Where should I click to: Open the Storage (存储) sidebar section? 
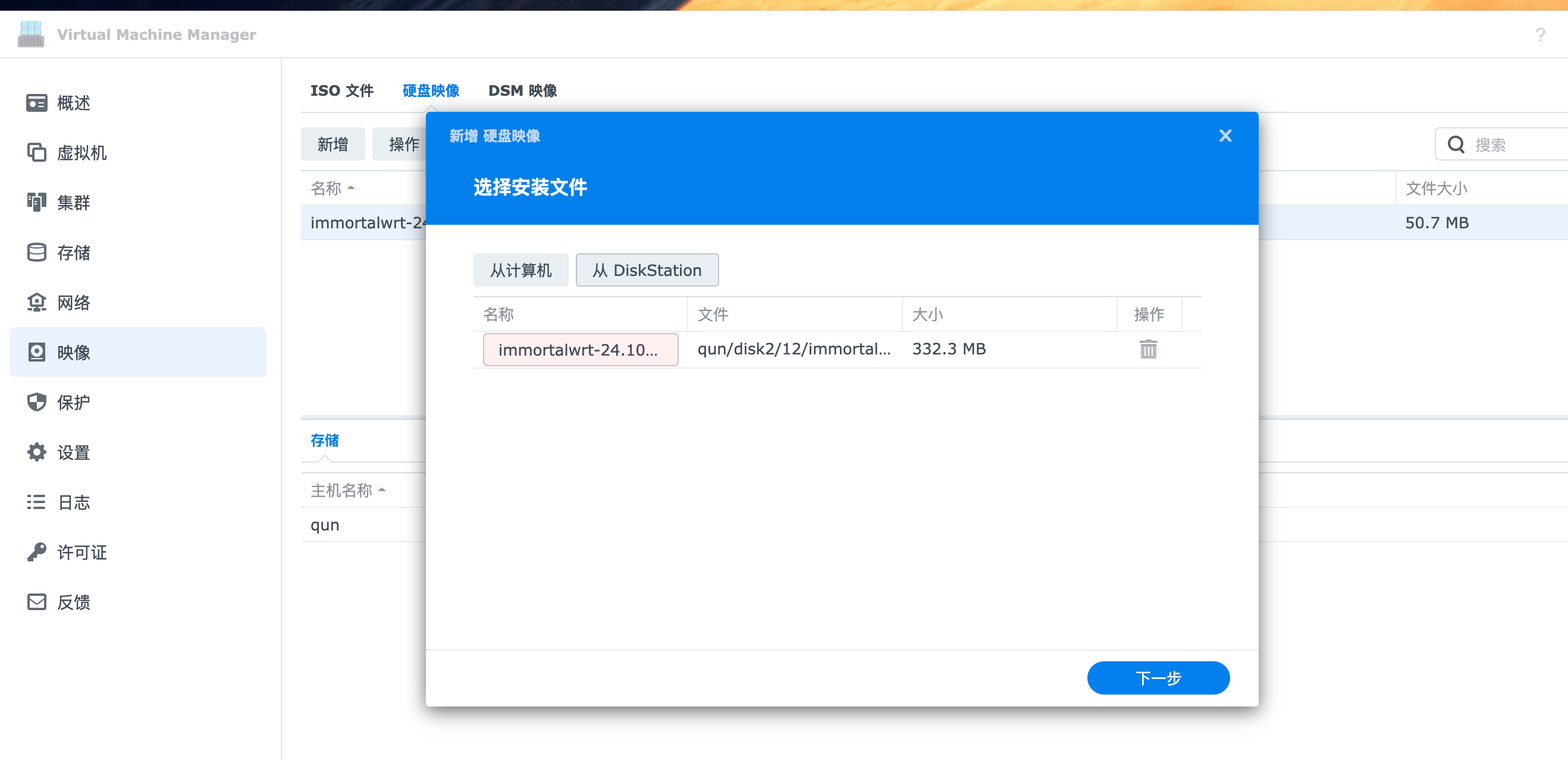coord(73,253)
